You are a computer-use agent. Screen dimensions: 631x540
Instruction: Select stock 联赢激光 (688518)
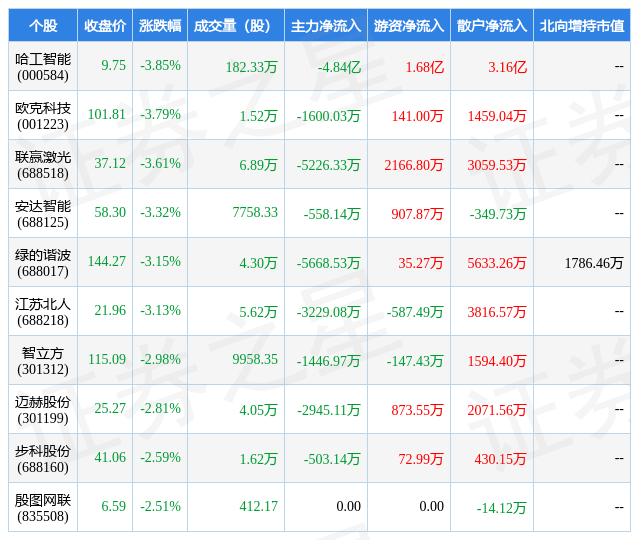[43, 165]
